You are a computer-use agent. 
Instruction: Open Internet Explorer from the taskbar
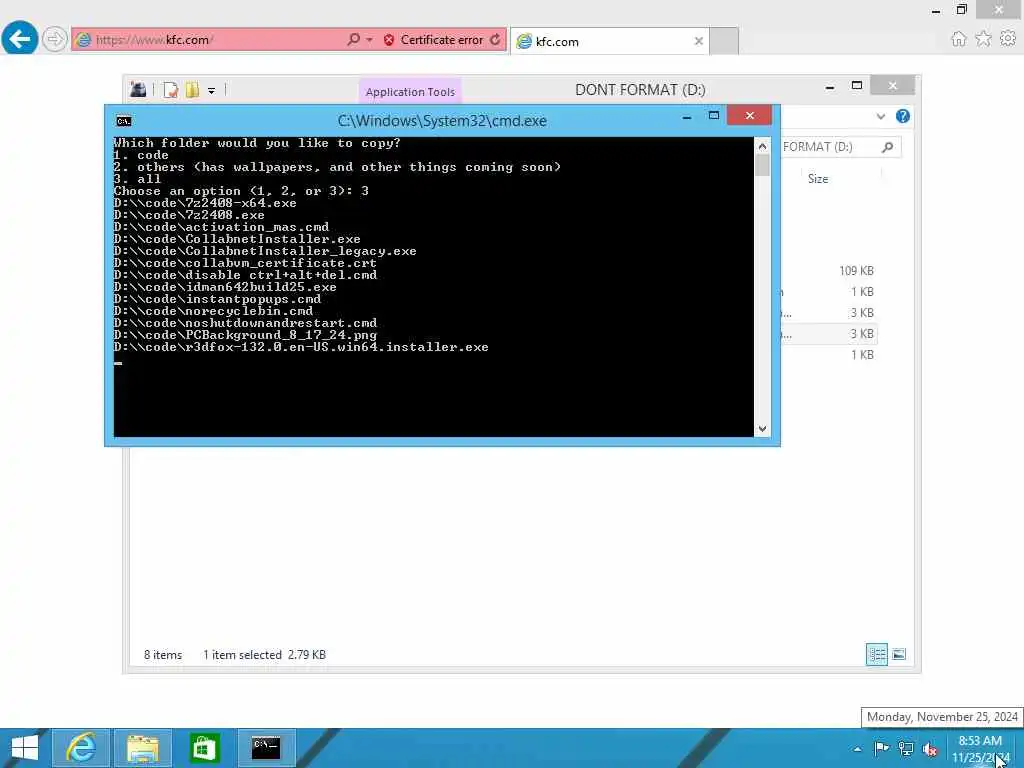click(80, 748)
